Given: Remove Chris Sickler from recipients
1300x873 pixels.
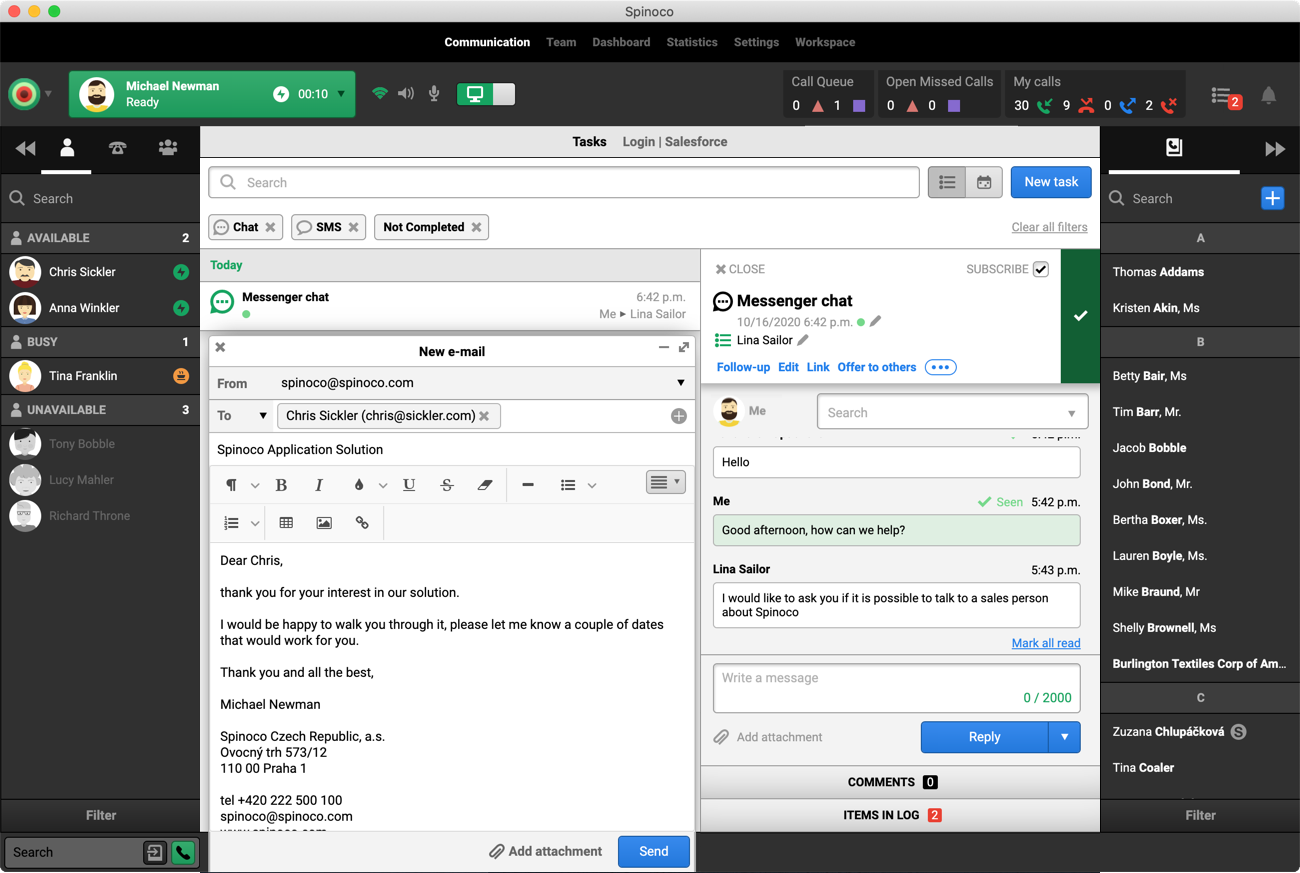Looking at the screenshot, I should click(x=484, y=416).
